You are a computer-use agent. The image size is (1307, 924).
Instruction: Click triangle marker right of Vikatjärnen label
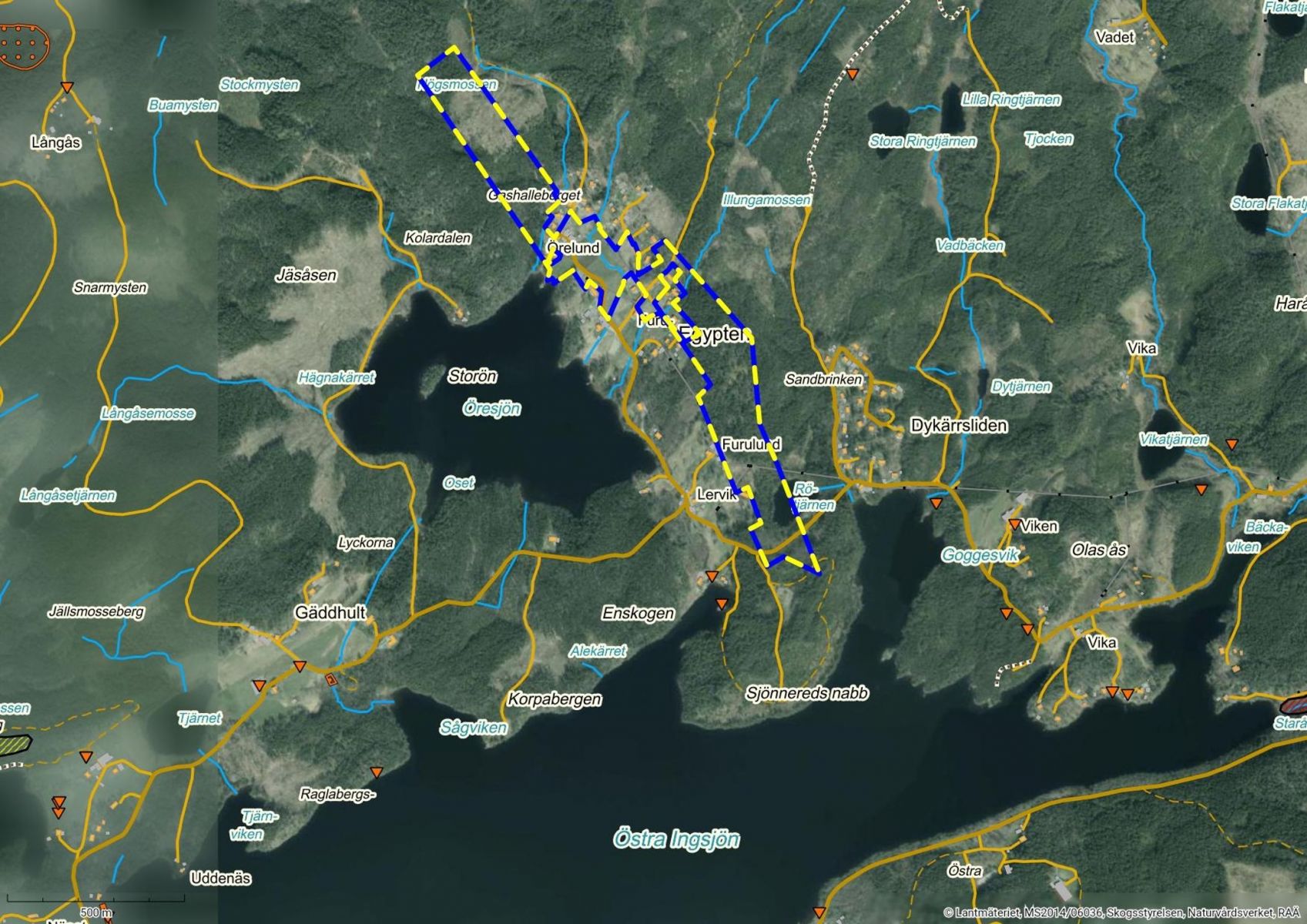click(x=1232, y=444)
